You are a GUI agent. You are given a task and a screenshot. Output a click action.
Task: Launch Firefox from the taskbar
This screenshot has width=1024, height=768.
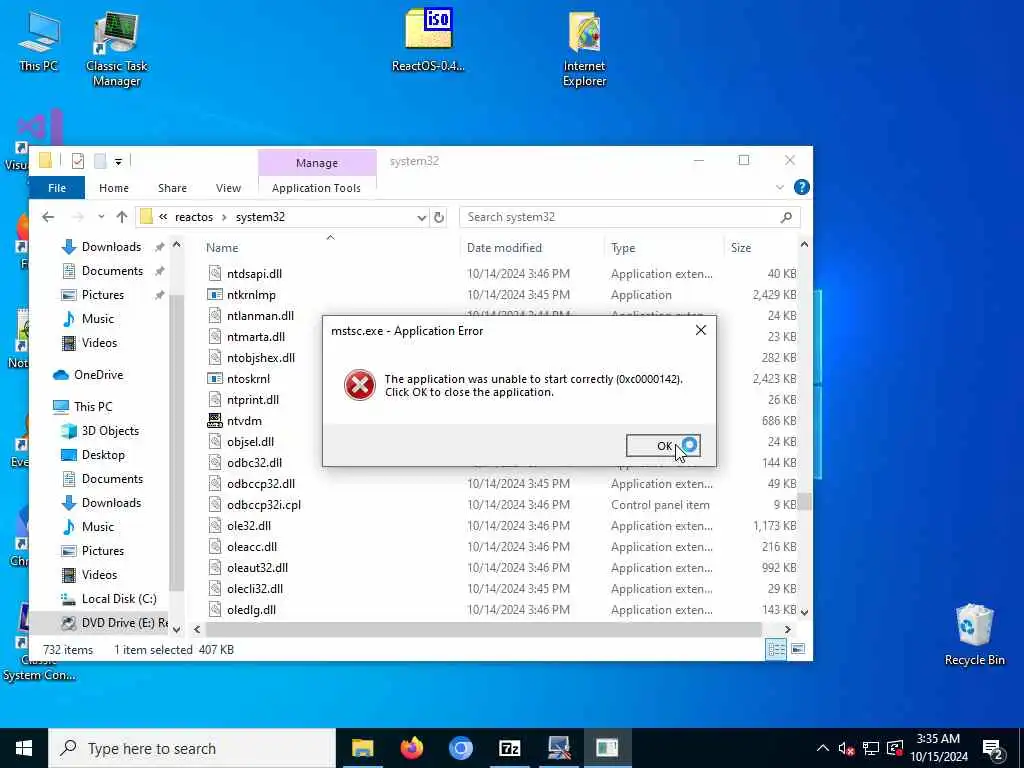click(x=411, y=748)
